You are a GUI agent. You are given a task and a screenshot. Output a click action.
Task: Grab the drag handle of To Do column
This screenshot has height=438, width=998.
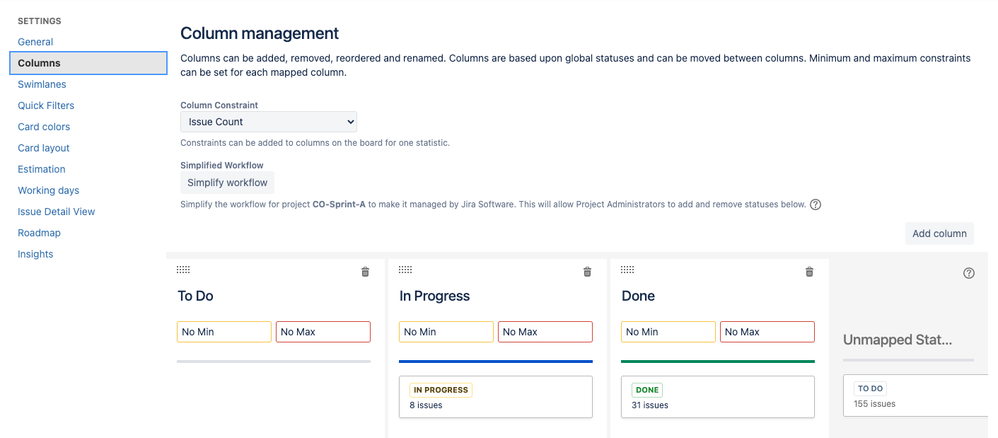coord(183,270)
